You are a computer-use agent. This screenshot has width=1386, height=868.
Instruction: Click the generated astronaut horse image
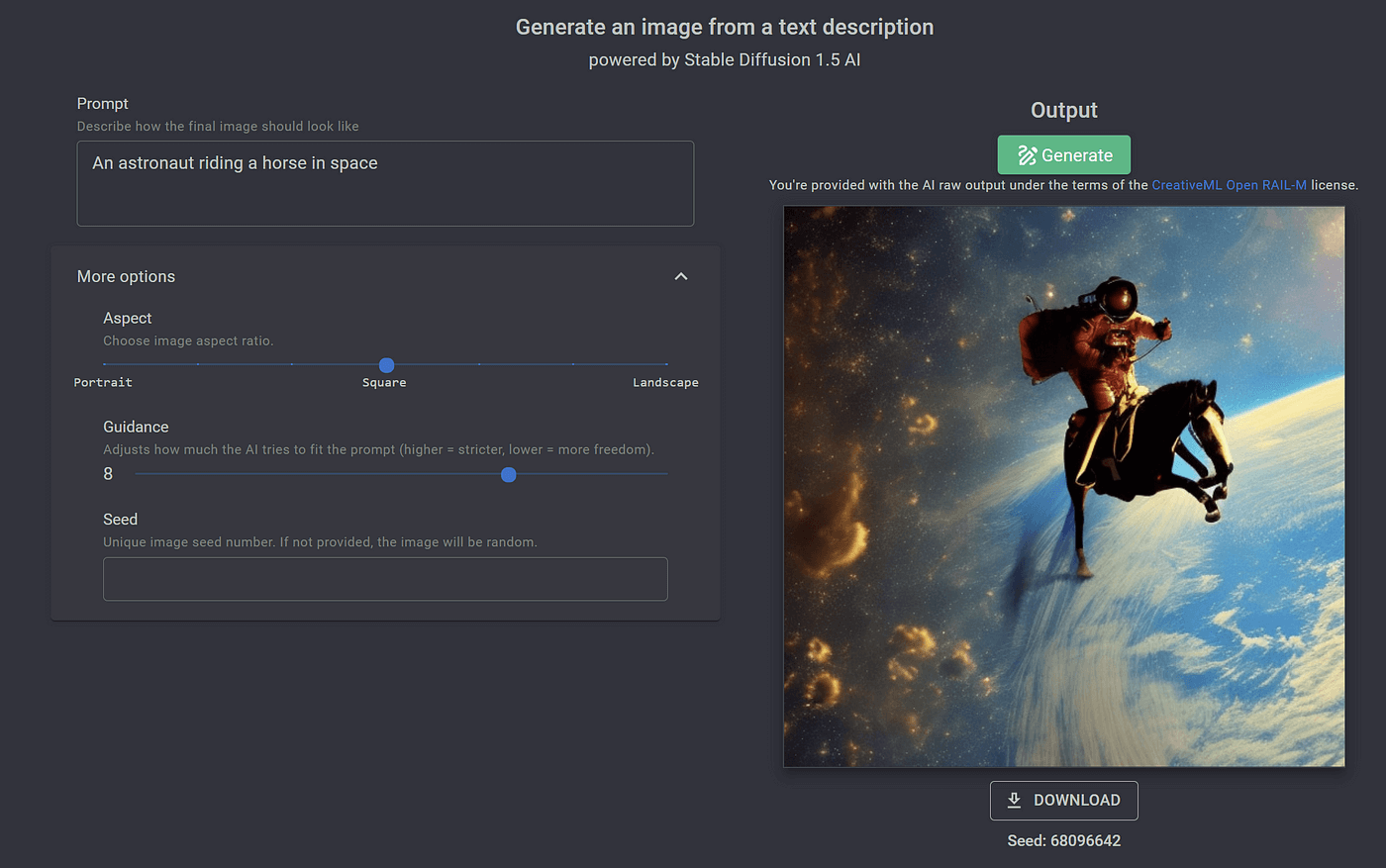[x=1064, y=486]
